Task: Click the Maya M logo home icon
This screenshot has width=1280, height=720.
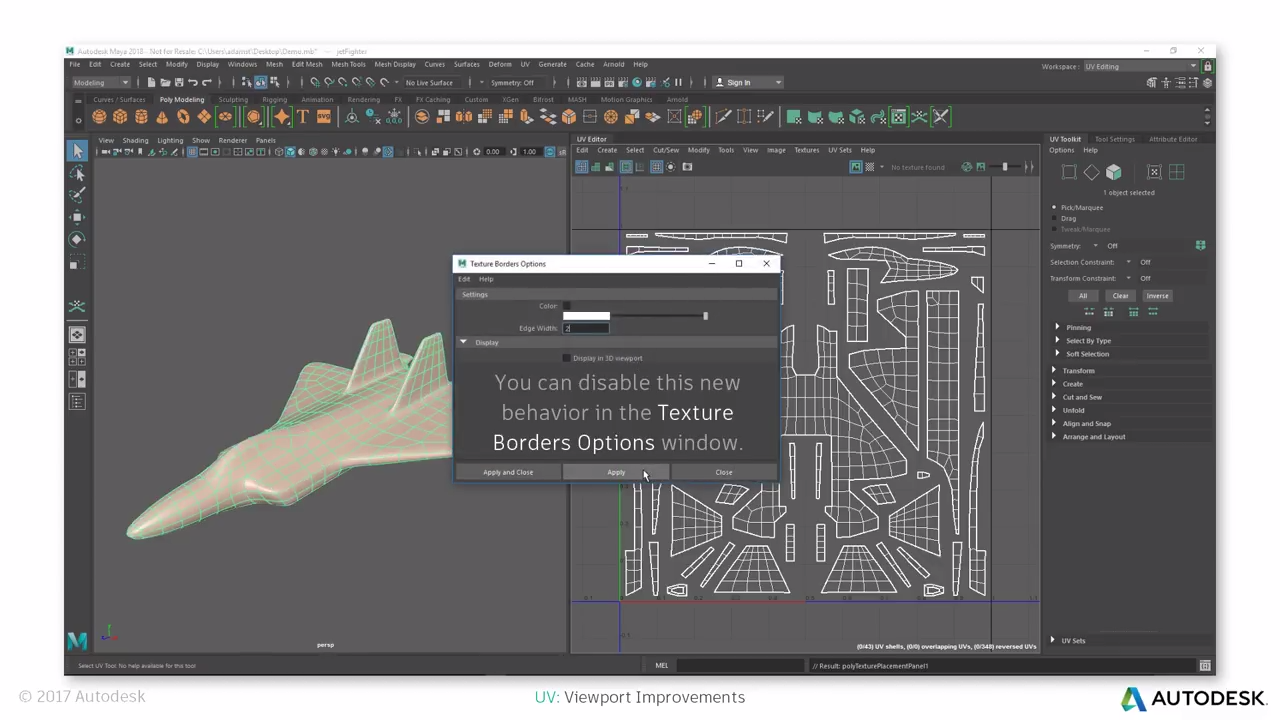Action: 77,641
